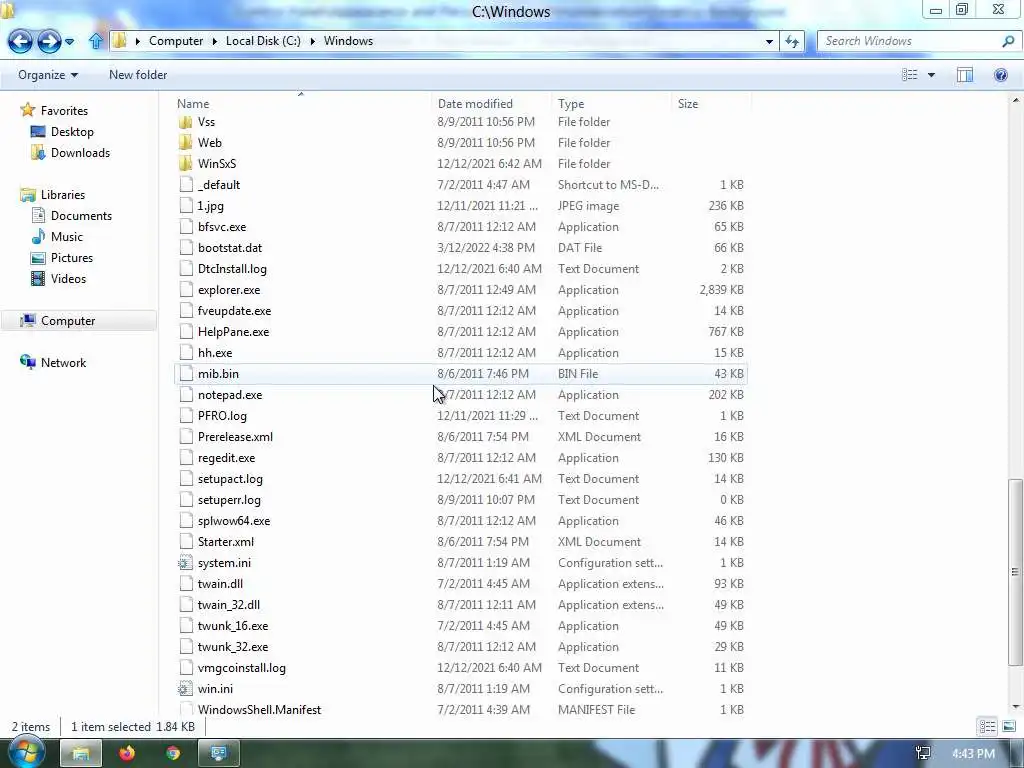This screenshot has height=768, width=1024.
Task: Open the Music library
Action: pyautogui.click(x=67, y=236)
